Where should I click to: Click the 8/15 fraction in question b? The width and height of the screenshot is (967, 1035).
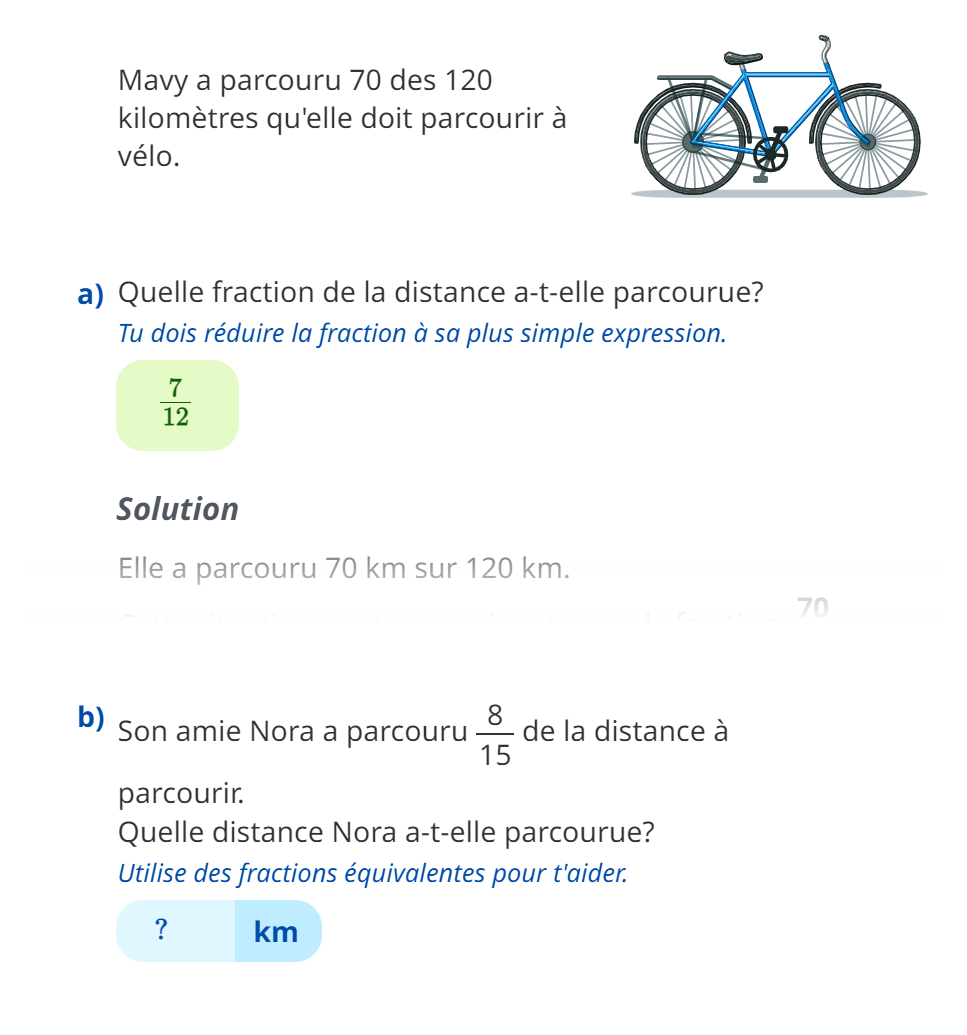[495, 734]
